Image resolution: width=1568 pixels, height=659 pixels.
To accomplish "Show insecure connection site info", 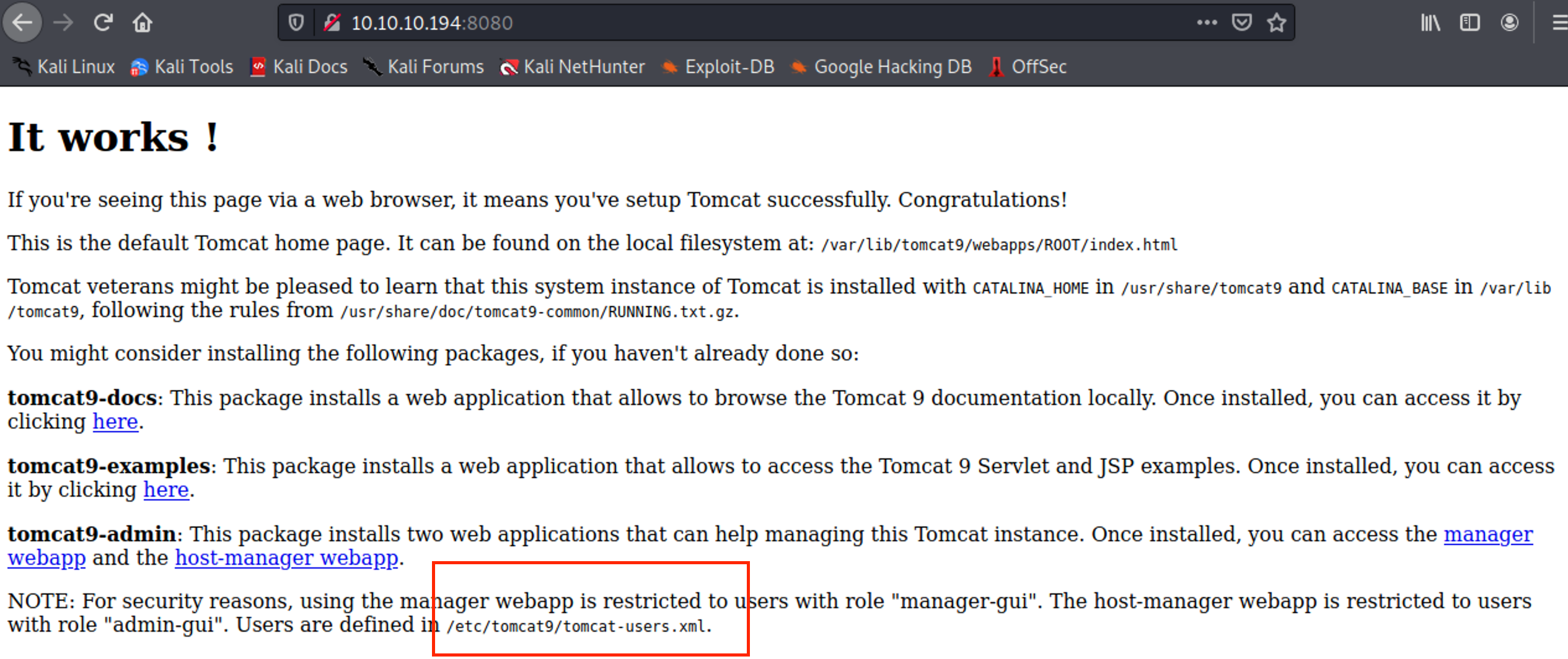I will [x=332, y=23].
